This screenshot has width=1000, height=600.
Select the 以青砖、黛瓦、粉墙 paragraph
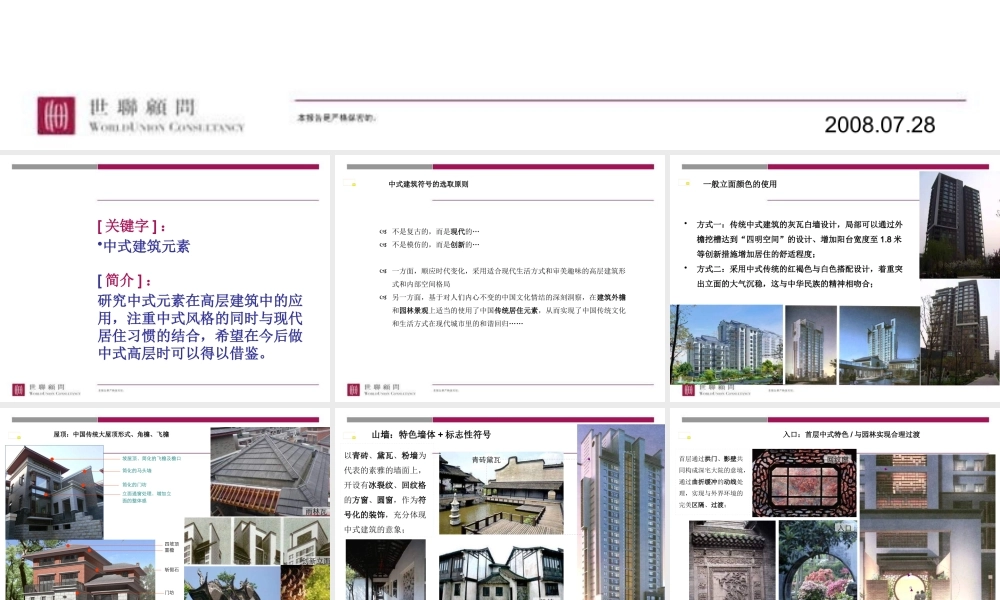[x=385, y=492]
